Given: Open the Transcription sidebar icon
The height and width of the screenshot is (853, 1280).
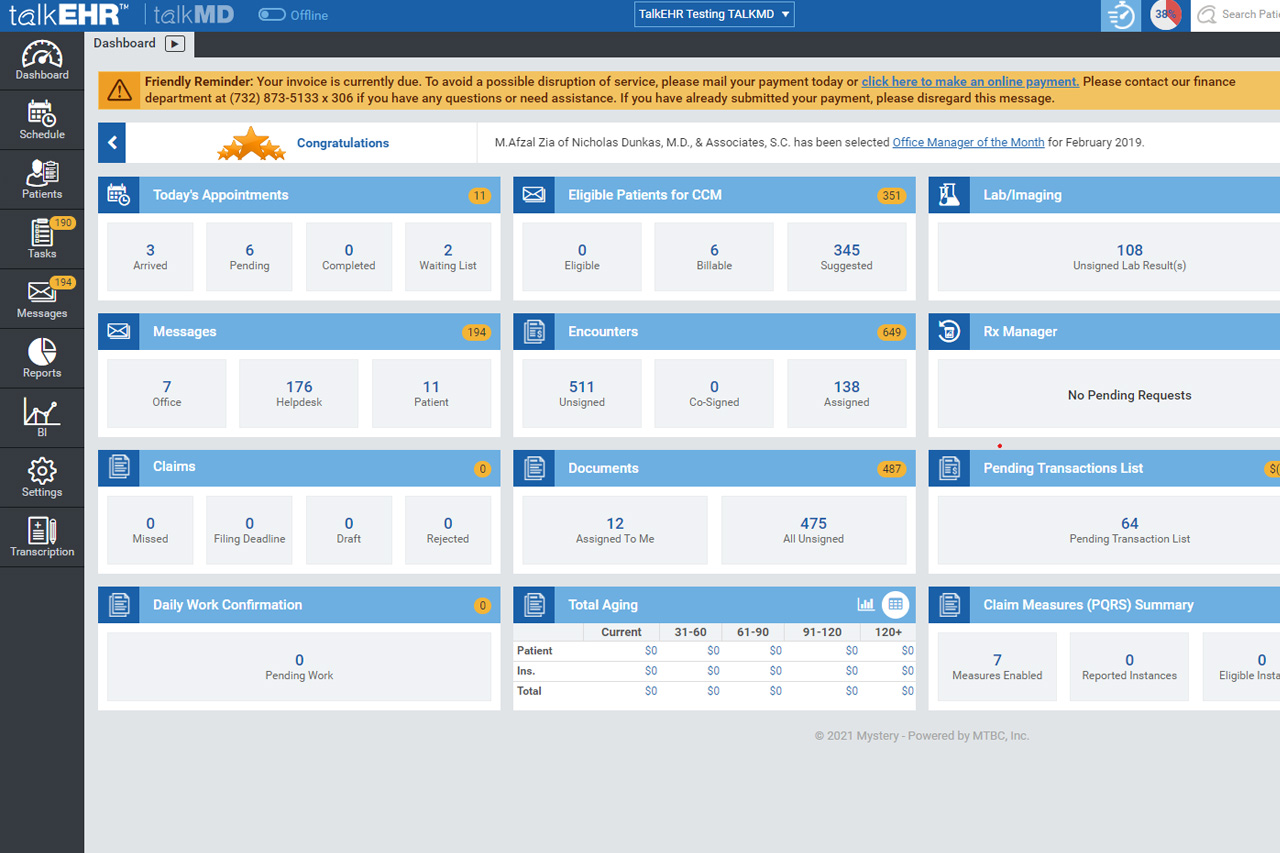Looking at the screenshot, I should pyautogui.click(x=42, y=537).
